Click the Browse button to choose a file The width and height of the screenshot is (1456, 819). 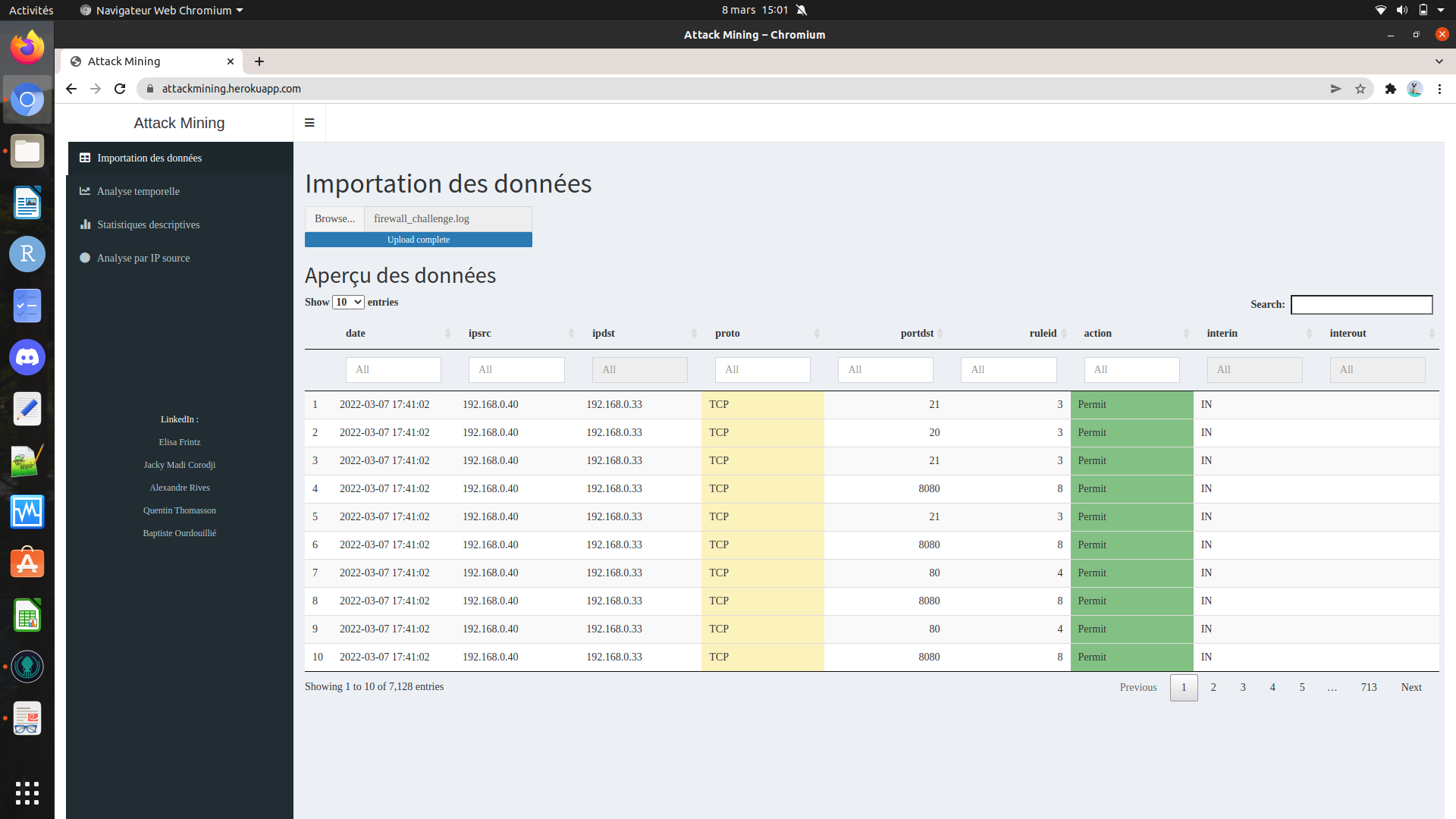coord(334,218)
